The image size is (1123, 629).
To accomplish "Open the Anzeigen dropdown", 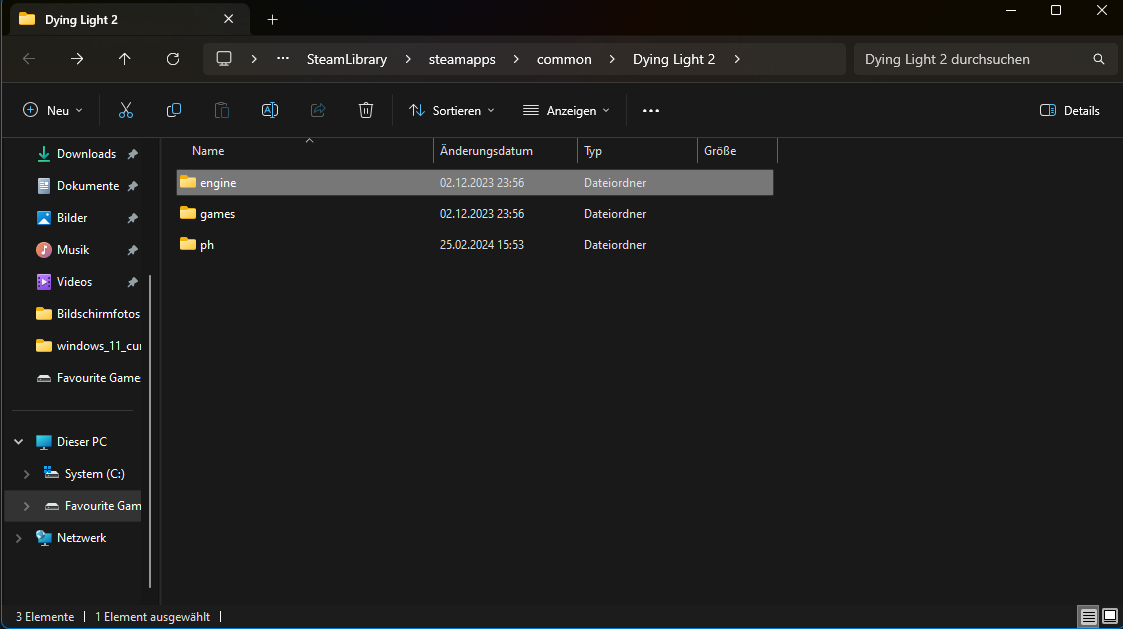I will coord(567,110).
